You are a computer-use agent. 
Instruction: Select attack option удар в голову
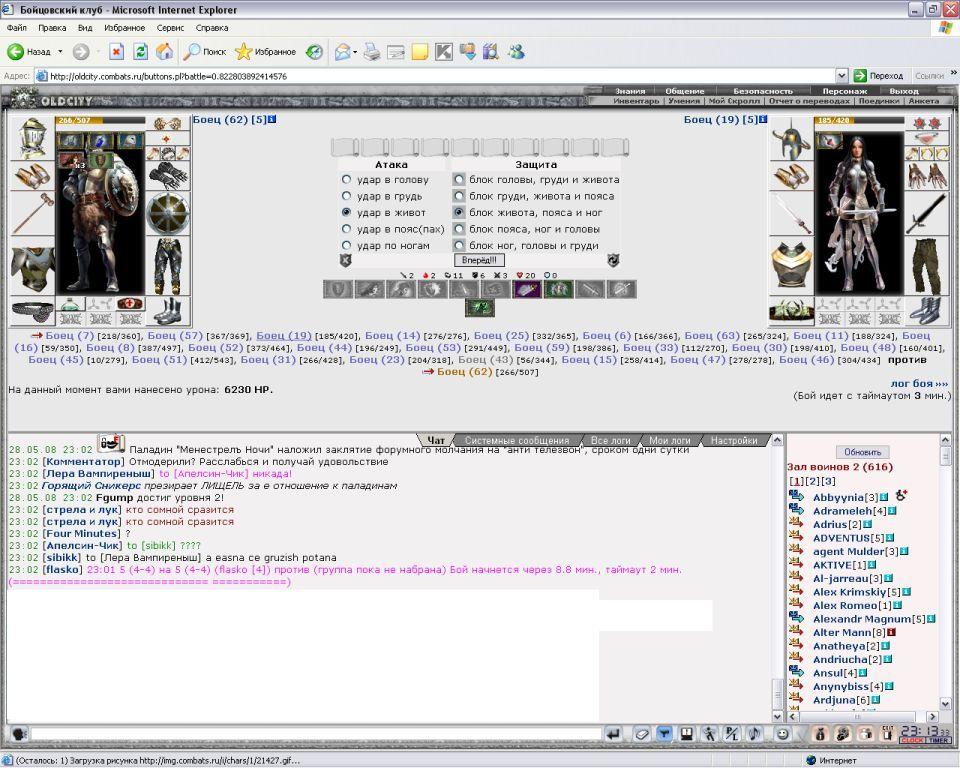(347, 179)
